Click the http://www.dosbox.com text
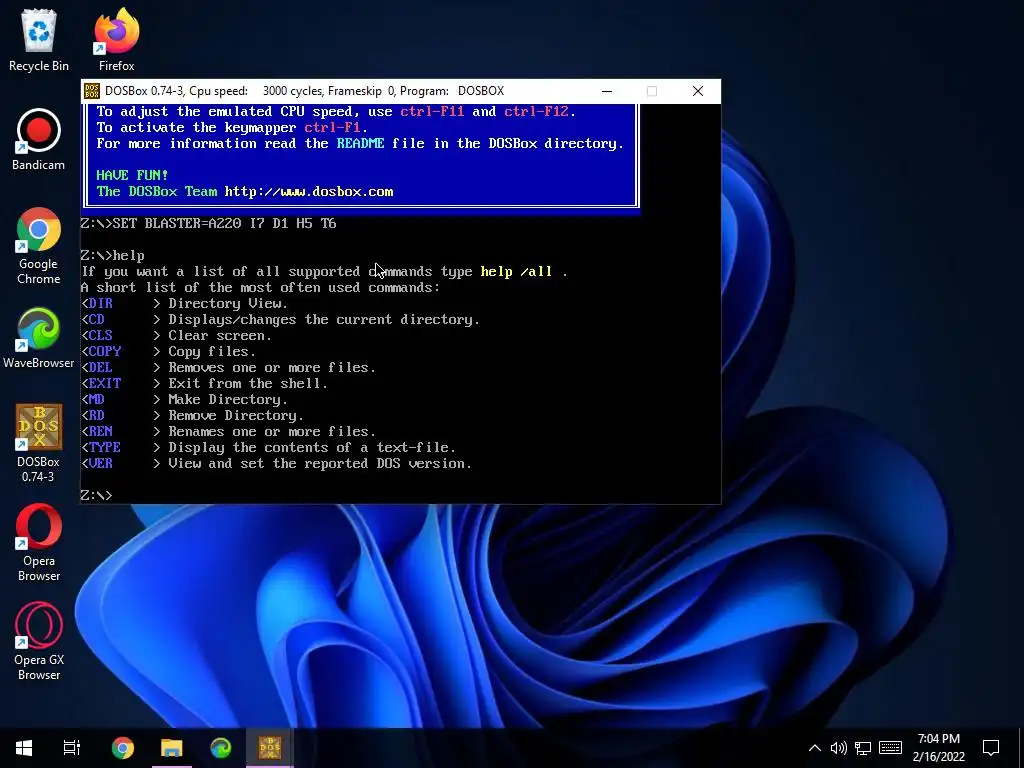Screen dimensions: 1024x768 coord(309,191)
